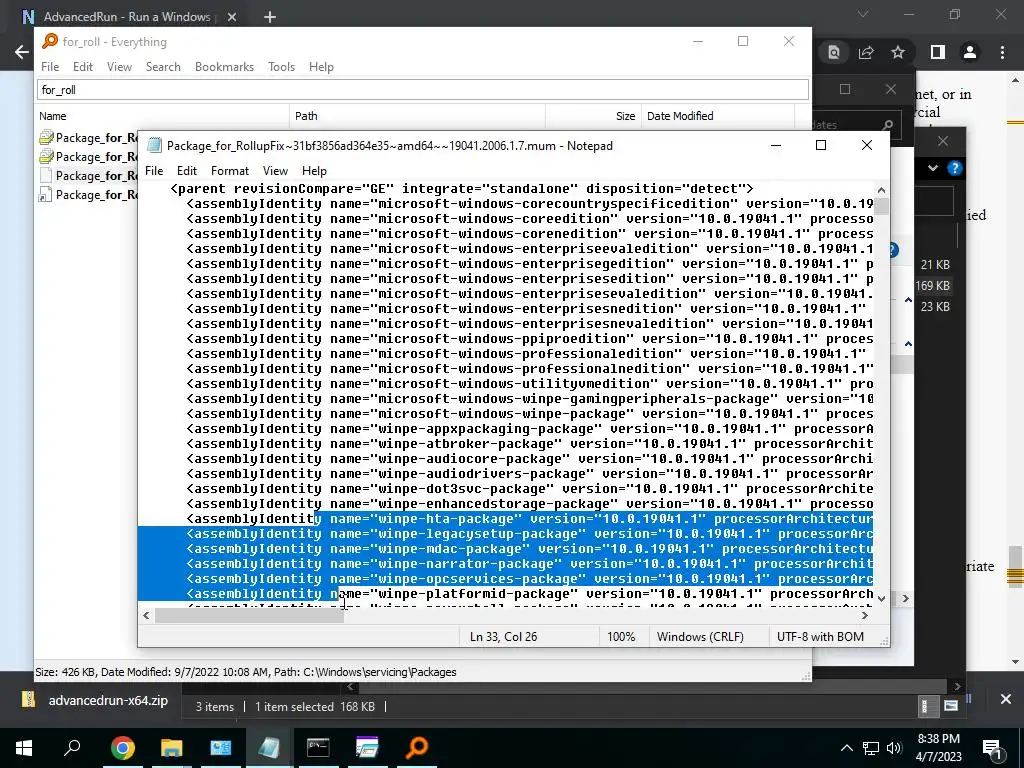Screen dimensions: 1024x768
Task: Sort results by Date Modified column
Action: coord(718,116)
